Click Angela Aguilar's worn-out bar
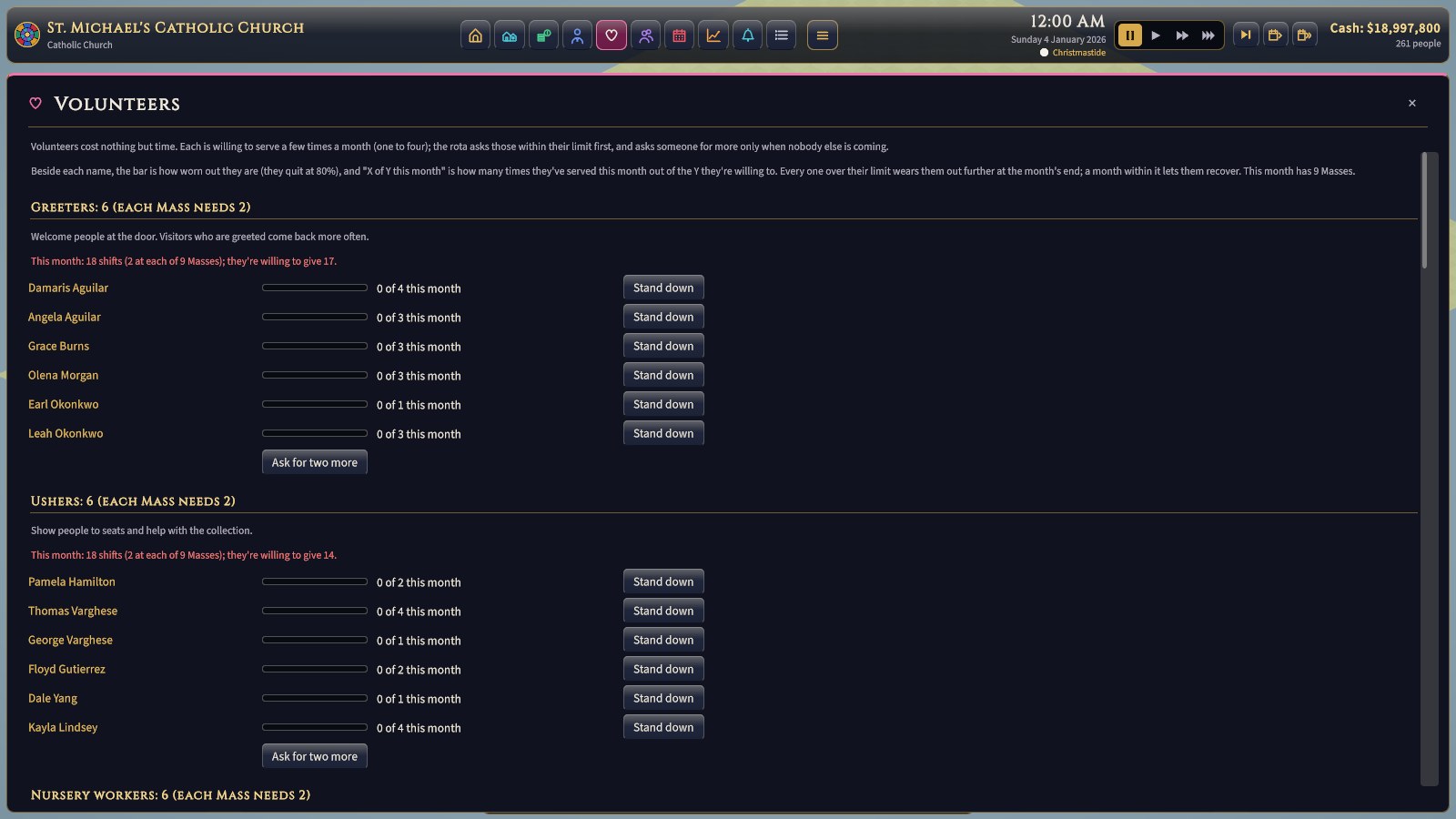This screenshot has height=819, width=1456. [315, 317]
